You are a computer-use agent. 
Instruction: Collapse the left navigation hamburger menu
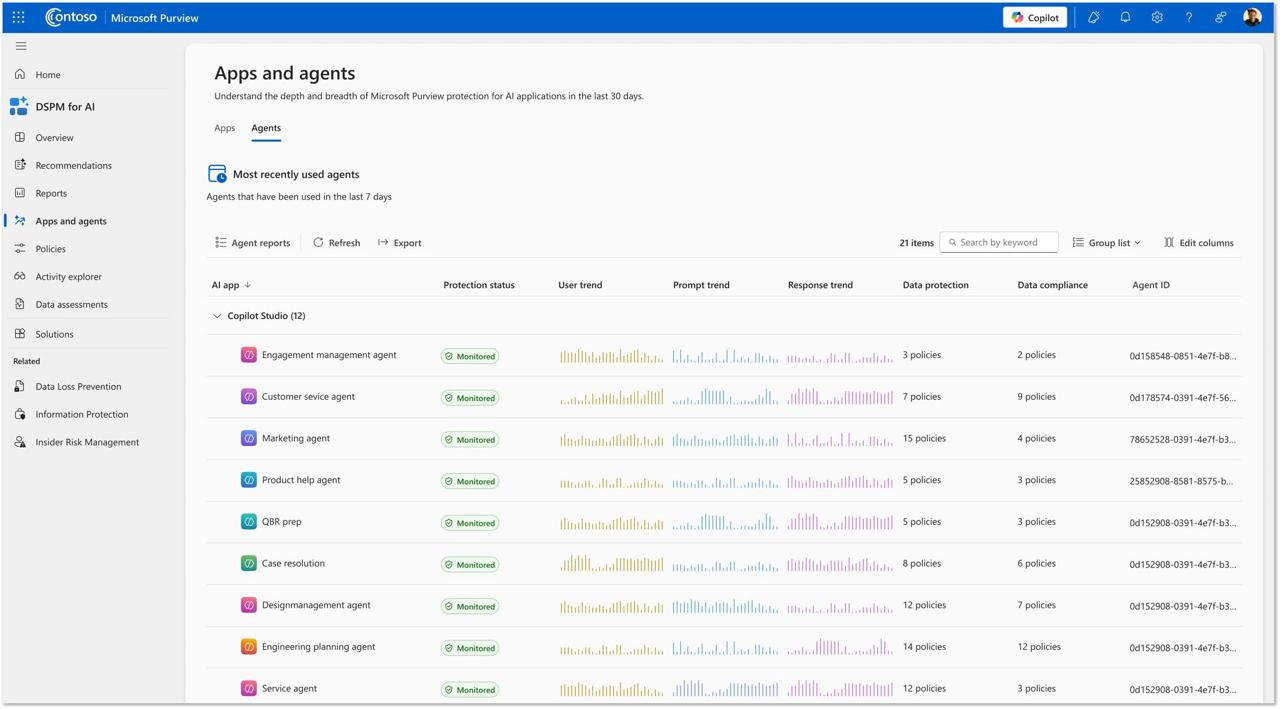coord(21,46)
